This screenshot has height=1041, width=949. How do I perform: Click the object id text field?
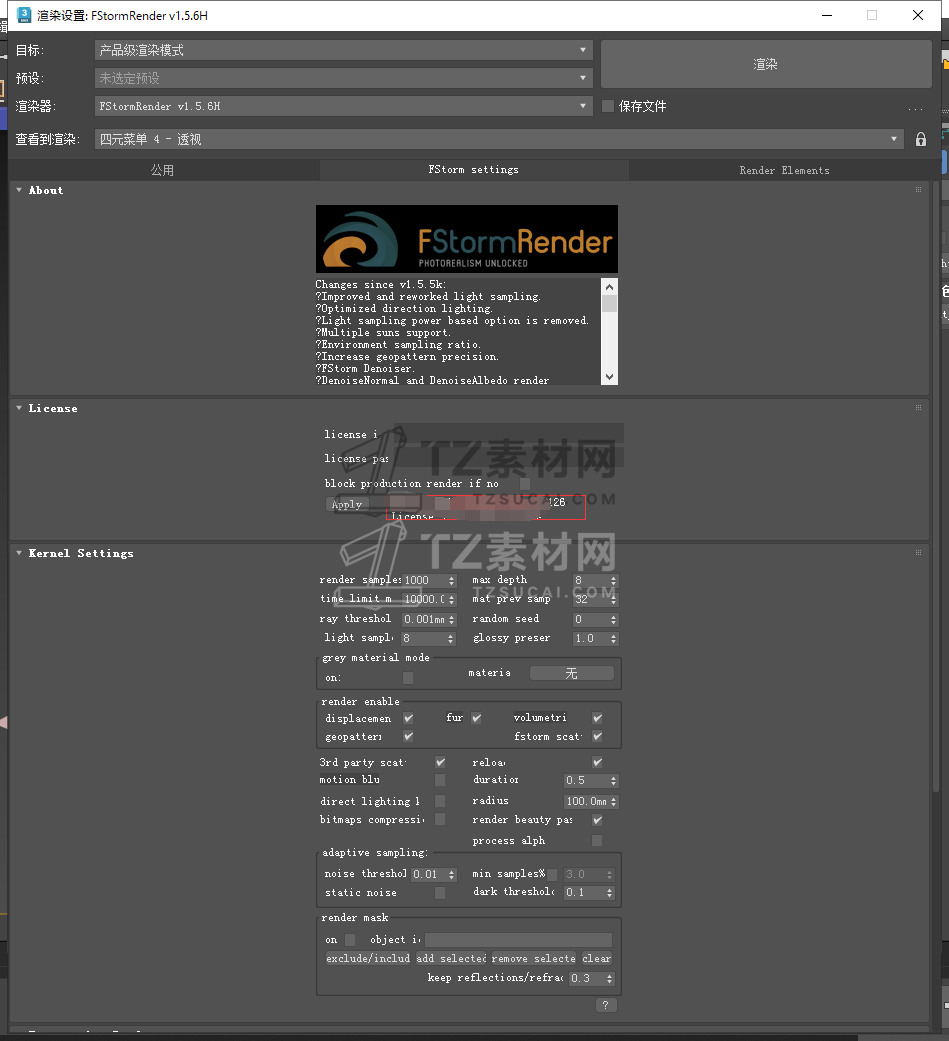(x=518, y=940)
